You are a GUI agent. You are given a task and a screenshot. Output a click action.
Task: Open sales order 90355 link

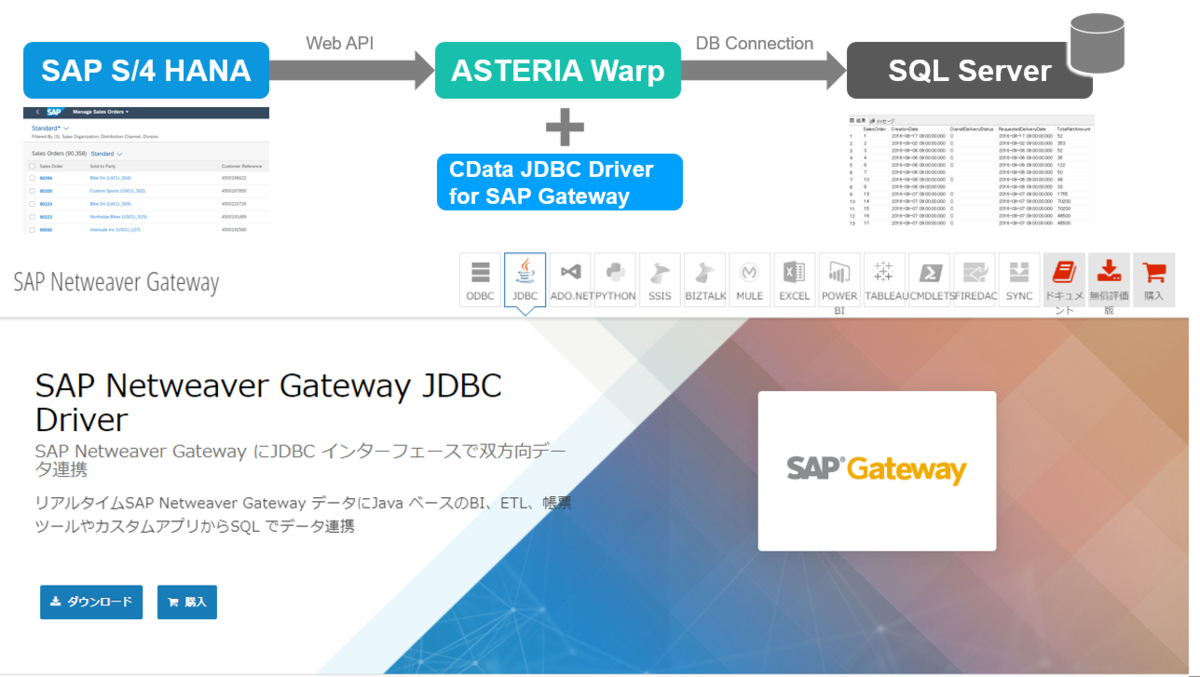[x=45, y=191]
